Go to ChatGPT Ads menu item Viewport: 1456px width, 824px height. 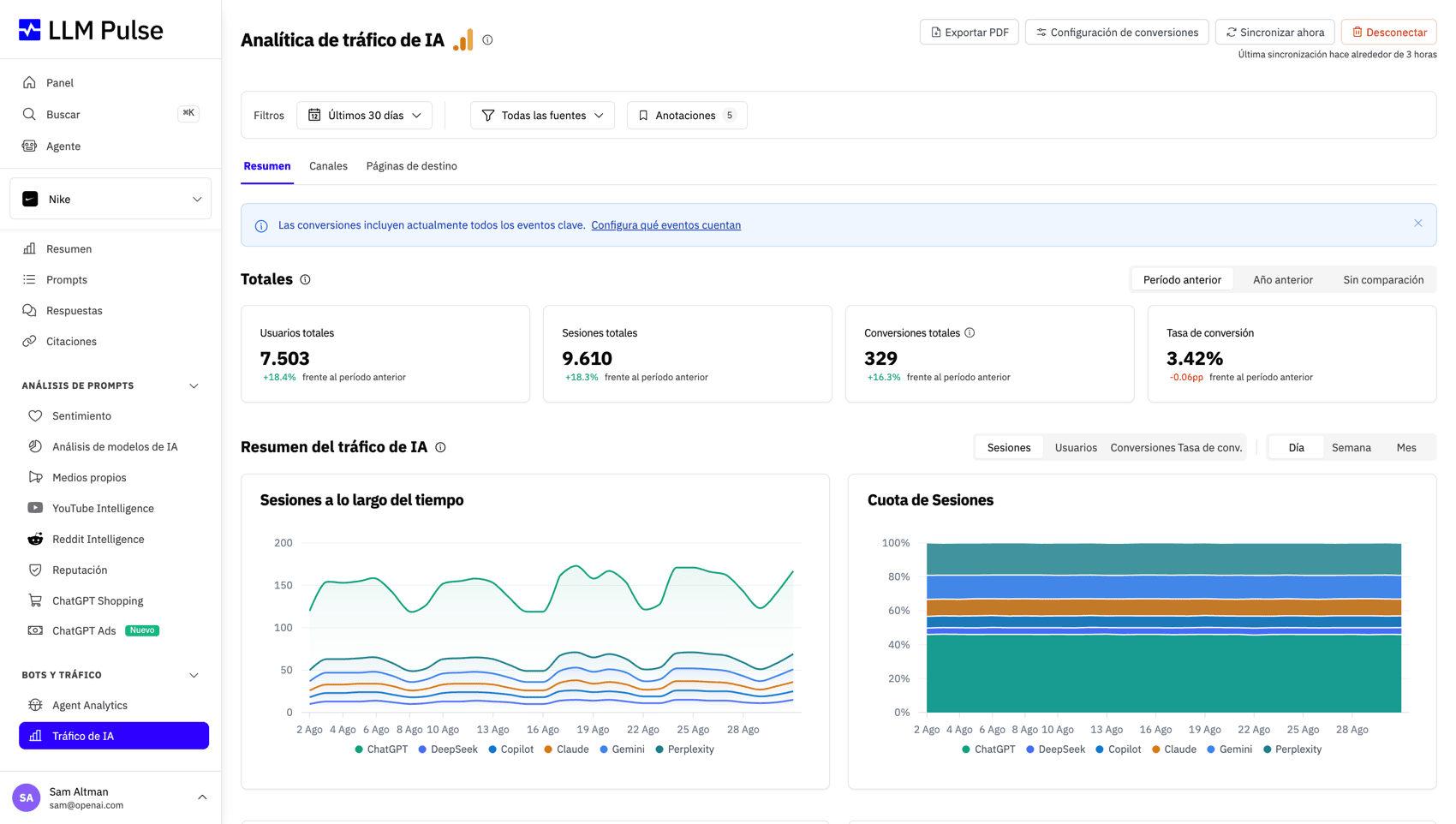[114, 631]
